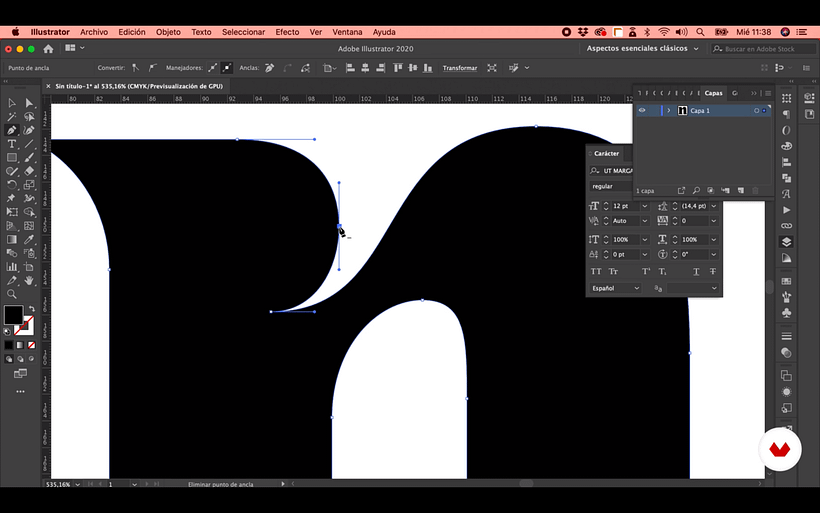
Task: Toggle All Caps (TT) in Carácter panel
Action: [x=597, y=271]
